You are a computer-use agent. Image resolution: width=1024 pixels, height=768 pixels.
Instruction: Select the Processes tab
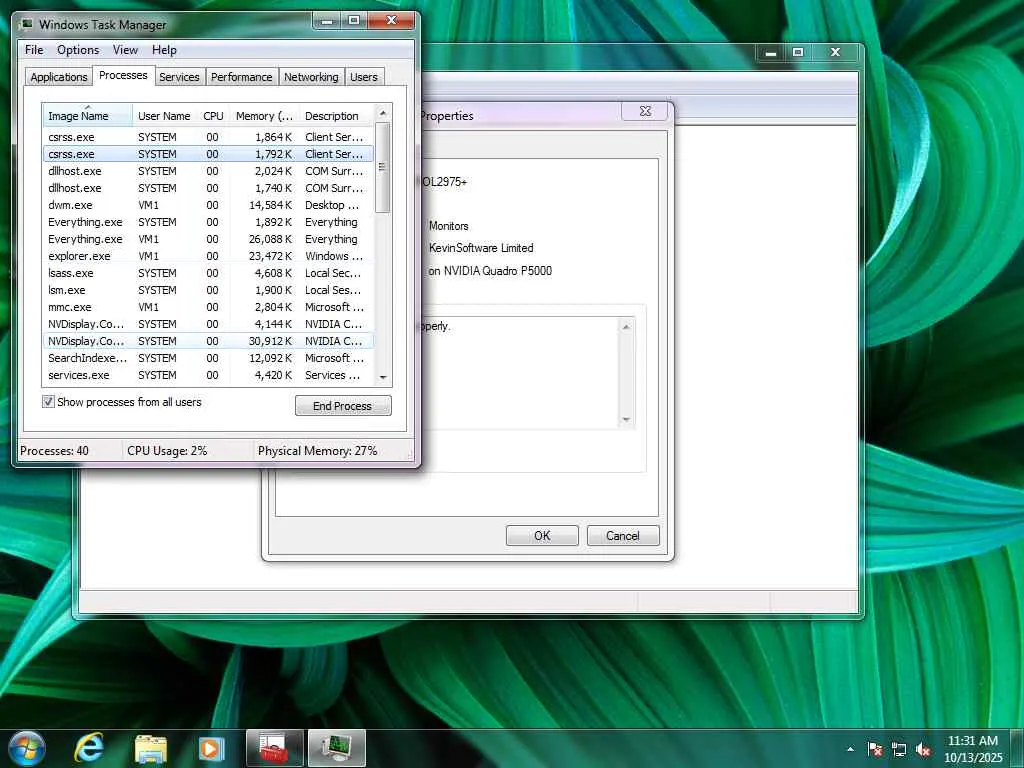tap(123, 75)
